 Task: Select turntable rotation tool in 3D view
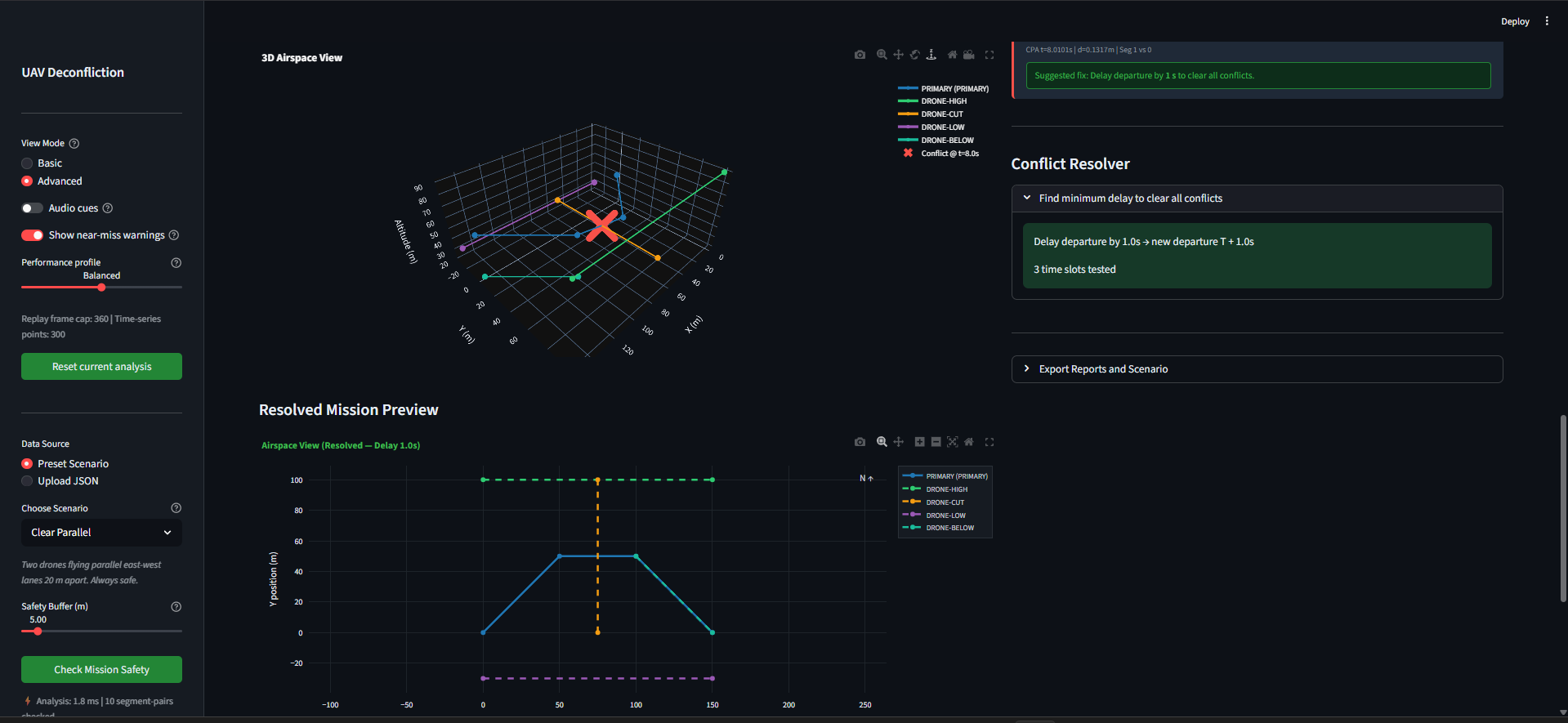coord(931,55)
